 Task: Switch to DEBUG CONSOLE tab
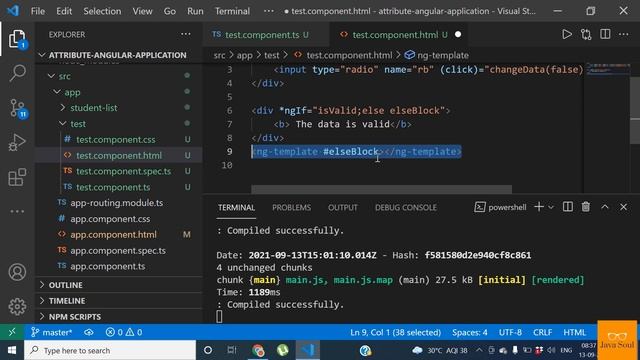tap(406, 207)
